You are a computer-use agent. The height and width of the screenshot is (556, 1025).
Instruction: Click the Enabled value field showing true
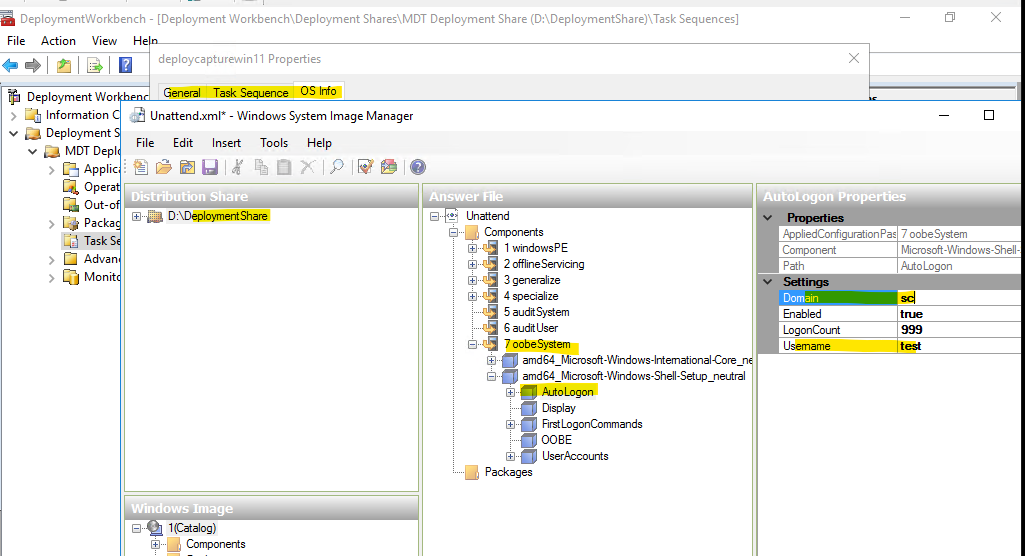pyautogui.click(x=960, y=314)
